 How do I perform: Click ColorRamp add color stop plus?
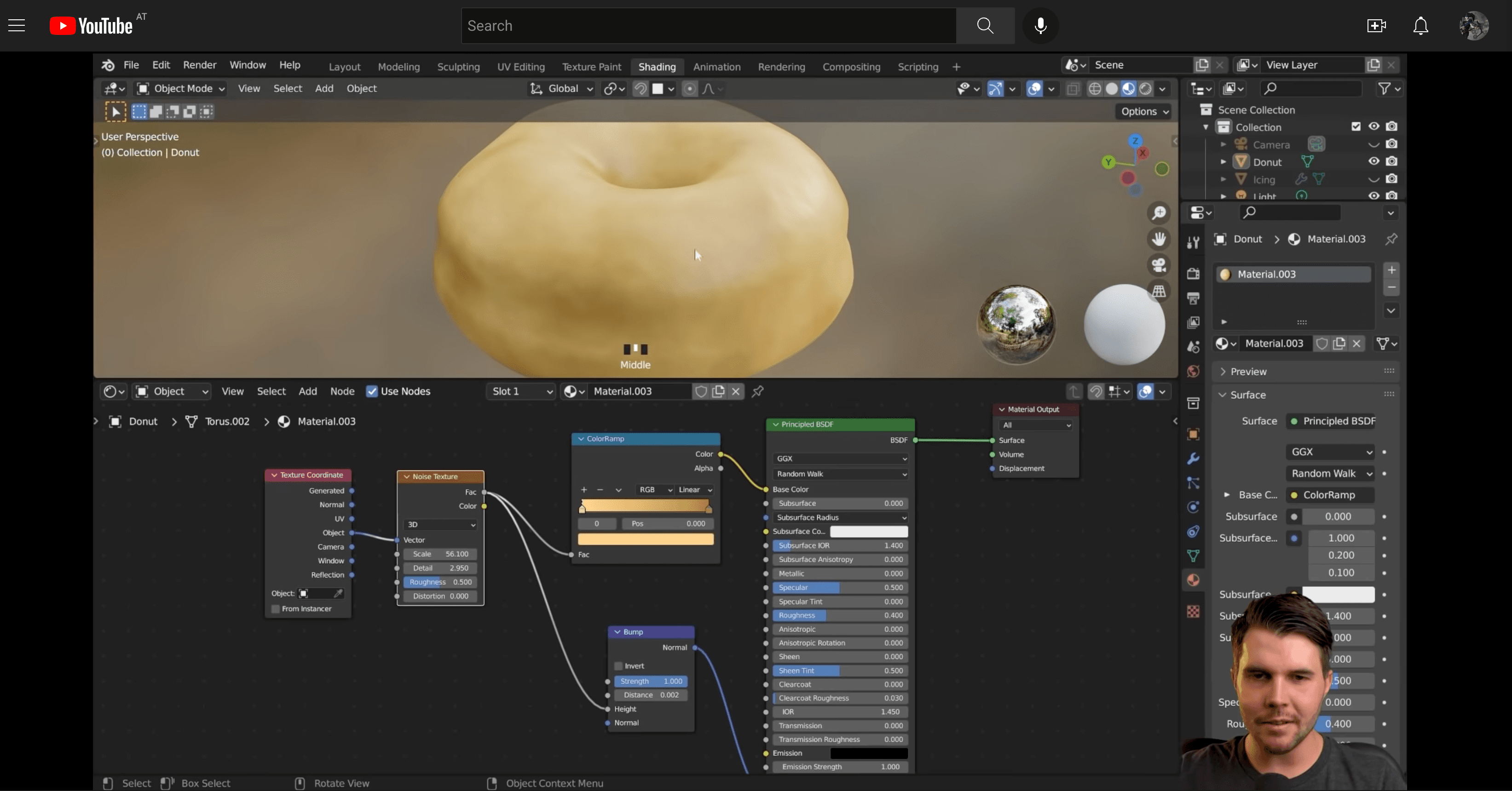[583, 490]
